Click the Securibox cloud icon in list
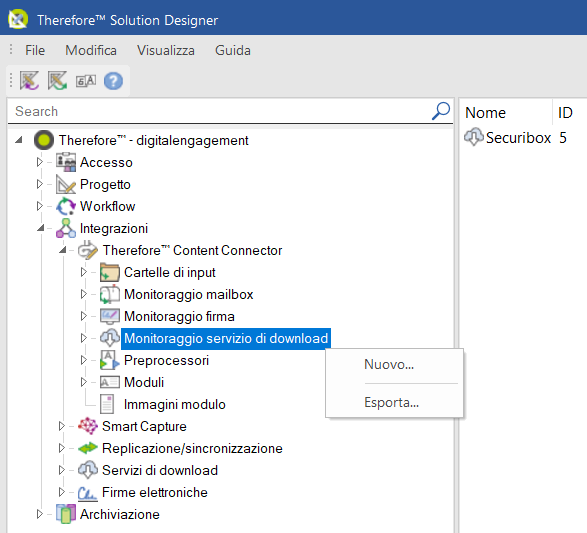This screenshot has height=533, width=587. (474, 137)
